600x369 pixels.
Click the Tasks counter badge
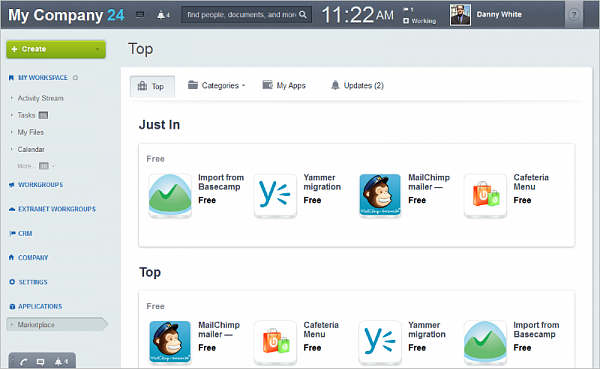(44, 115)
